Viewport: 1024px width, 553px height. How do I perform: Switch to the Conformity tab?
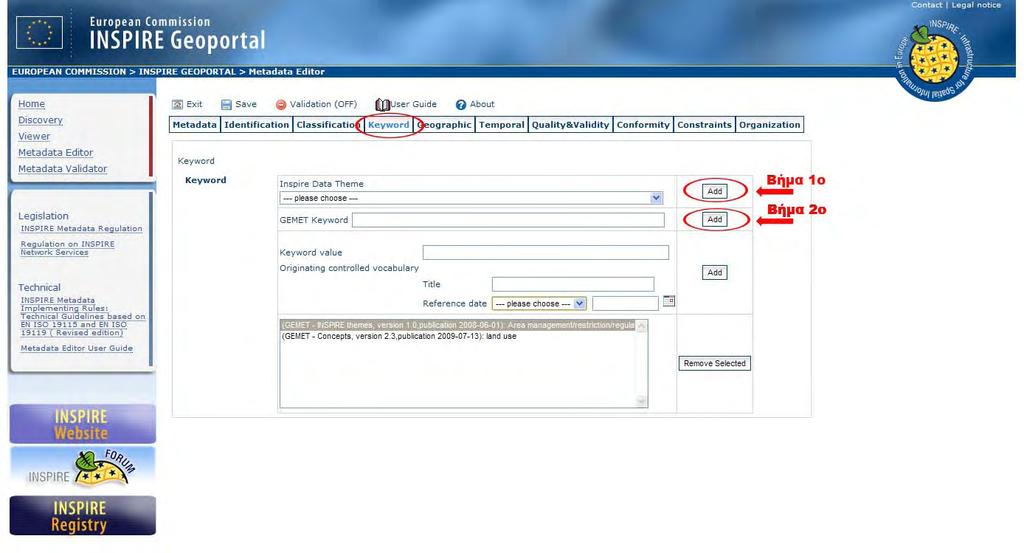coord(643,125)
